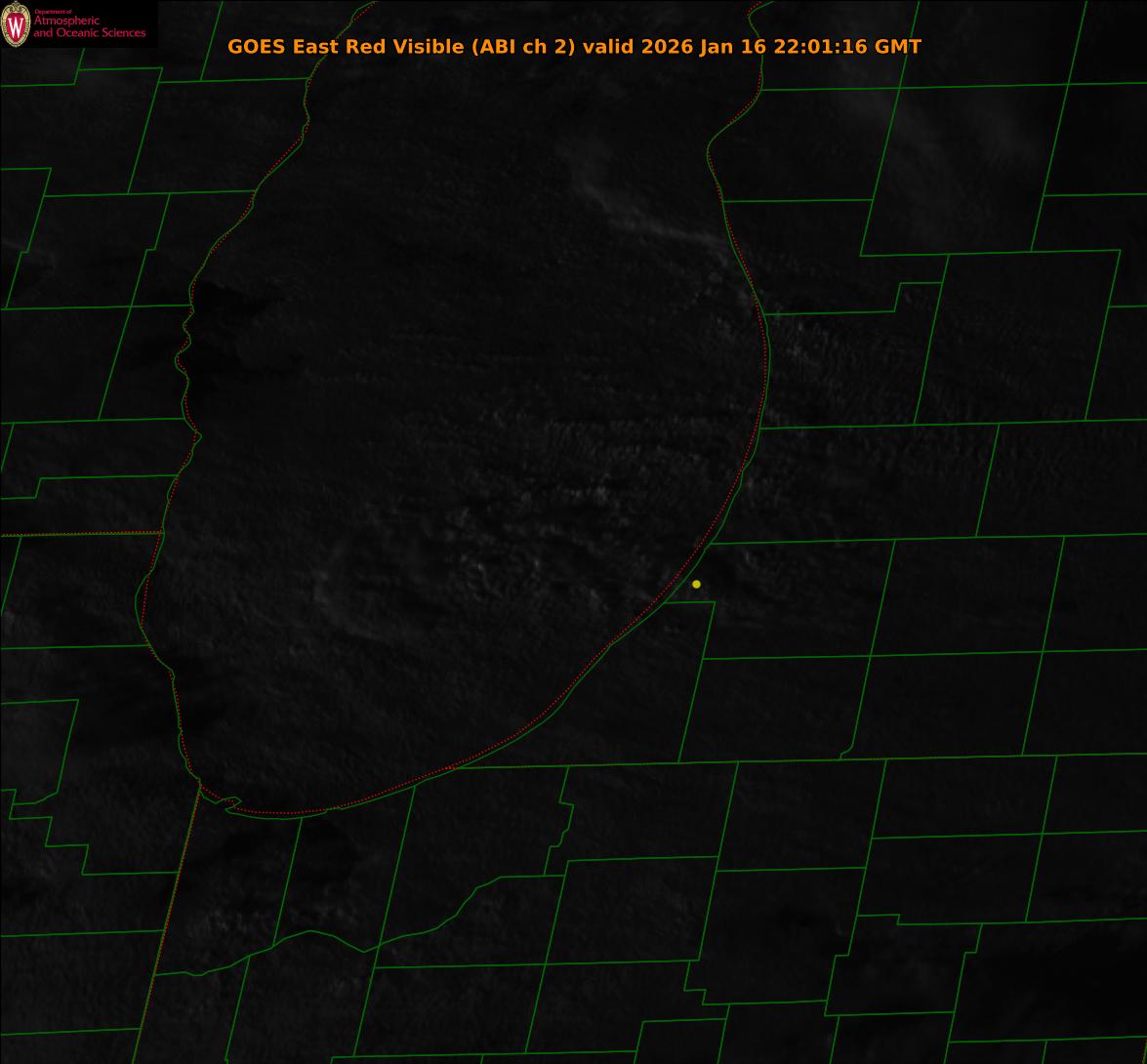
Task: Open the Atmospheric and Oceanic Sciences link
Action: click(89, 27)
